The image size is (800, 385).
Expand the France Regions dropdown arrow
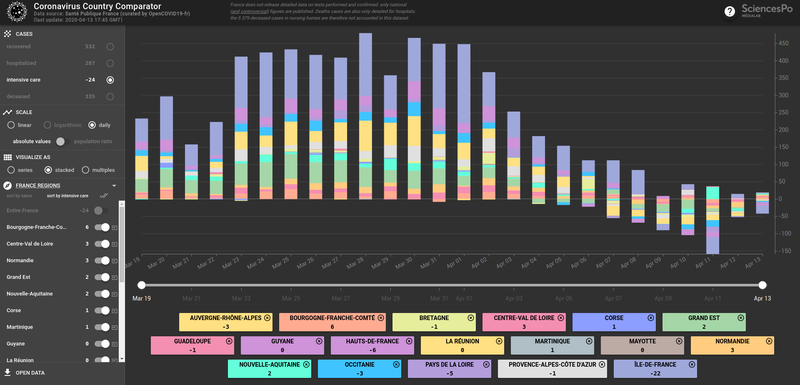tap(114, 186)
